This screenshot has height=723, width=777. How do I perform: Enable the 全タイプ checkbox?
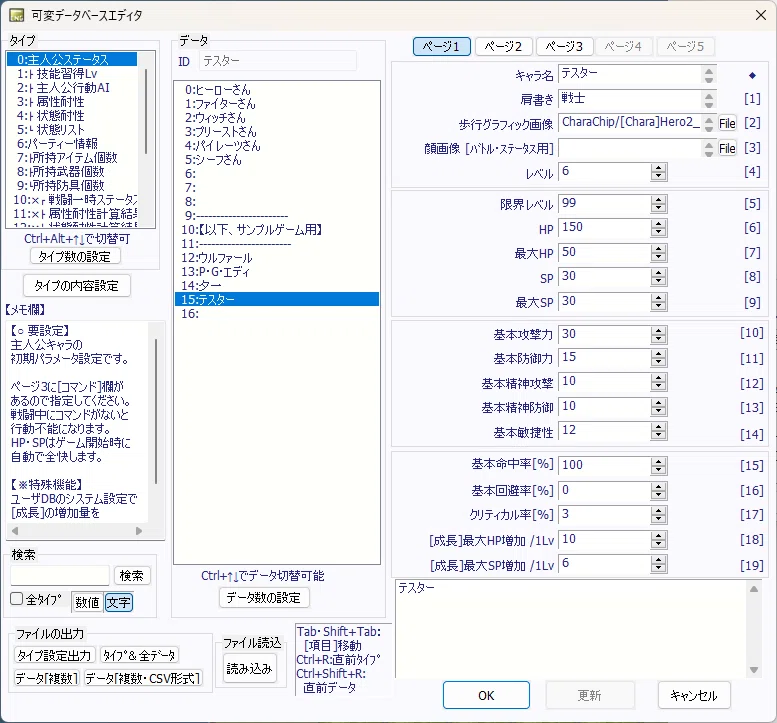[x=17, y=599]
